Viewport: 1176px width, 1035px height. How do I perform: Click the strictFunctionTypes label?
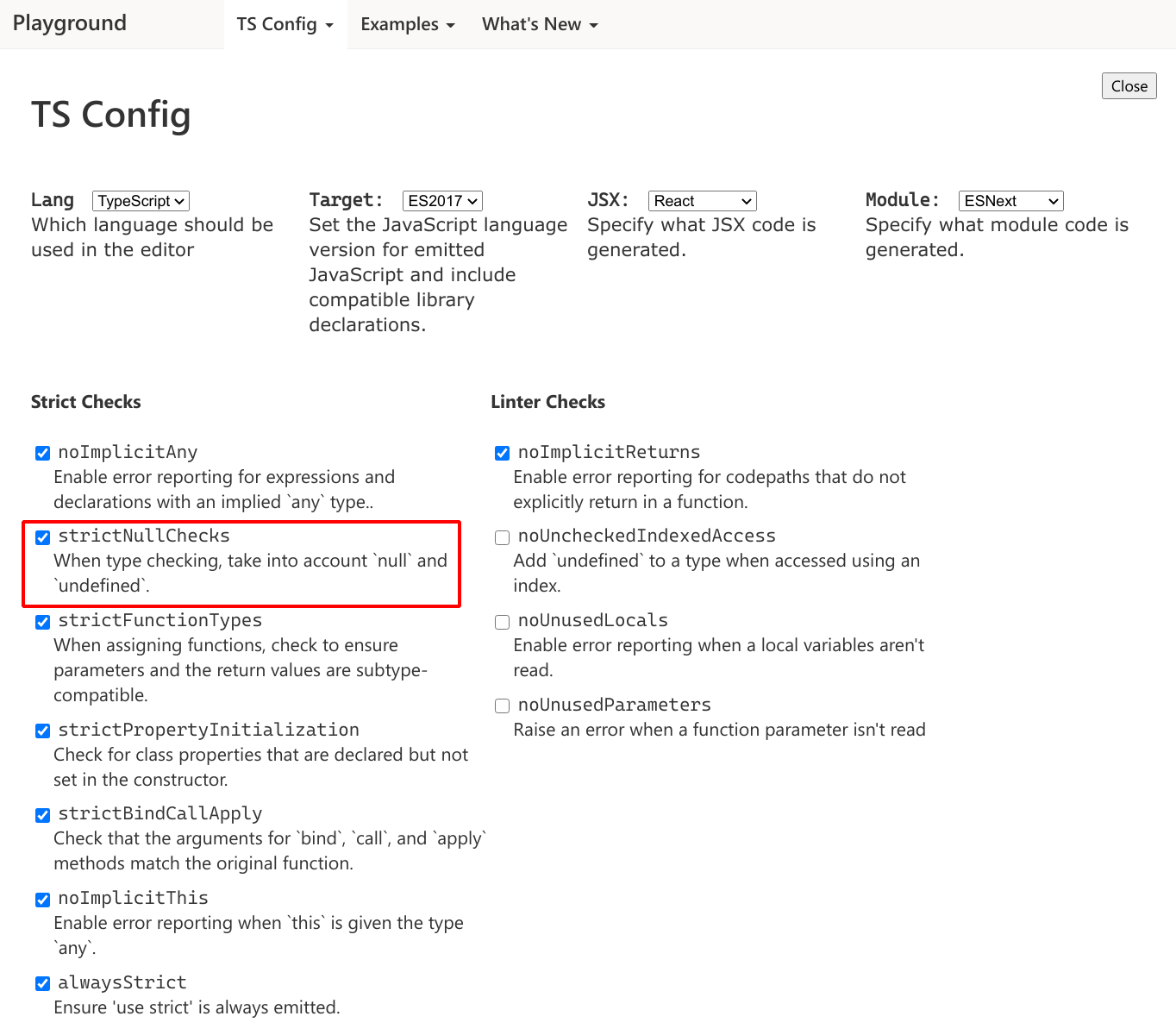[x=160, y=620]
